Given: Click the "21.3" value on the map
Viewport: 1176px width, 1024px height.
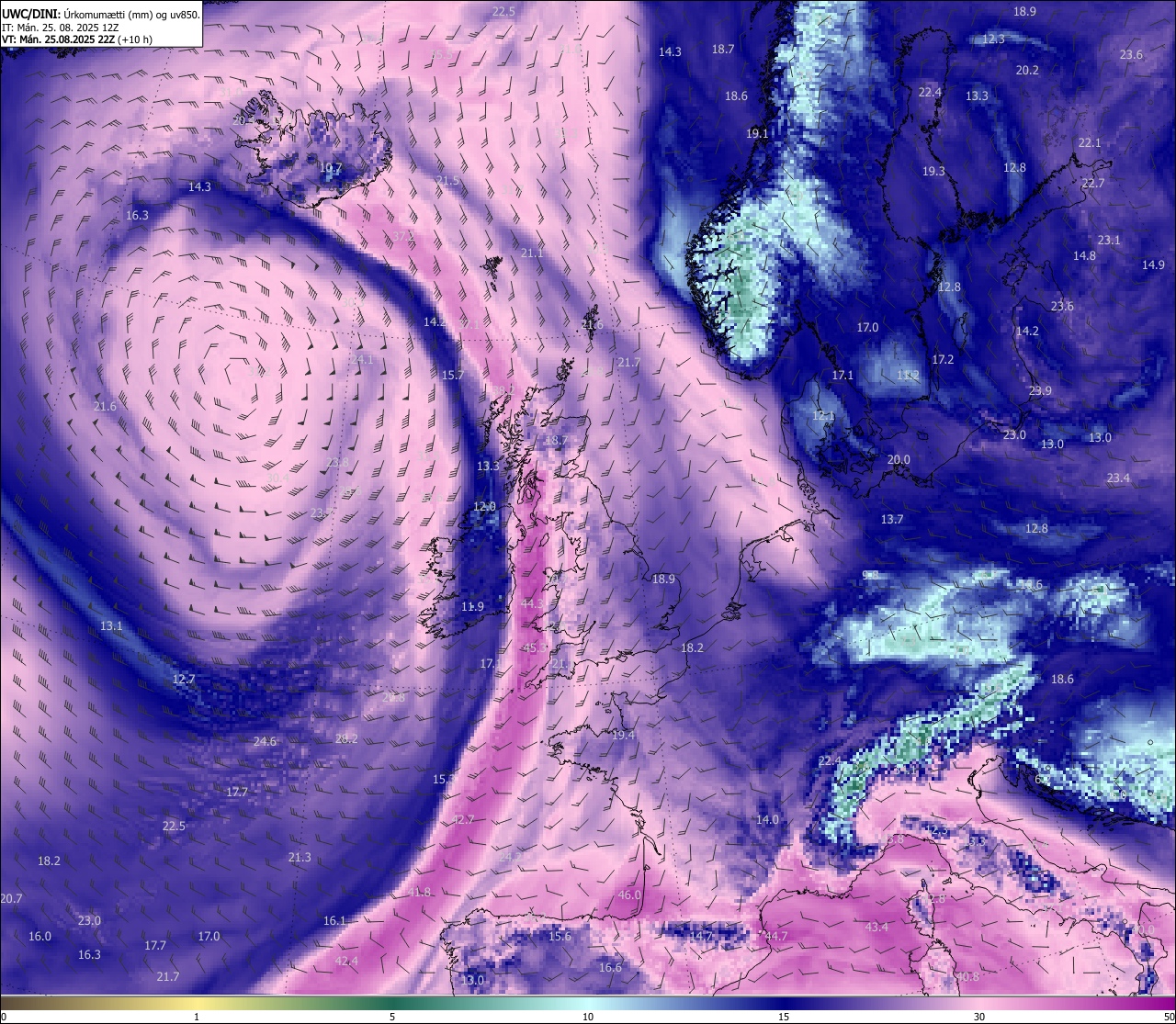Looking at the screenshot, I should (x=300, y=857).
